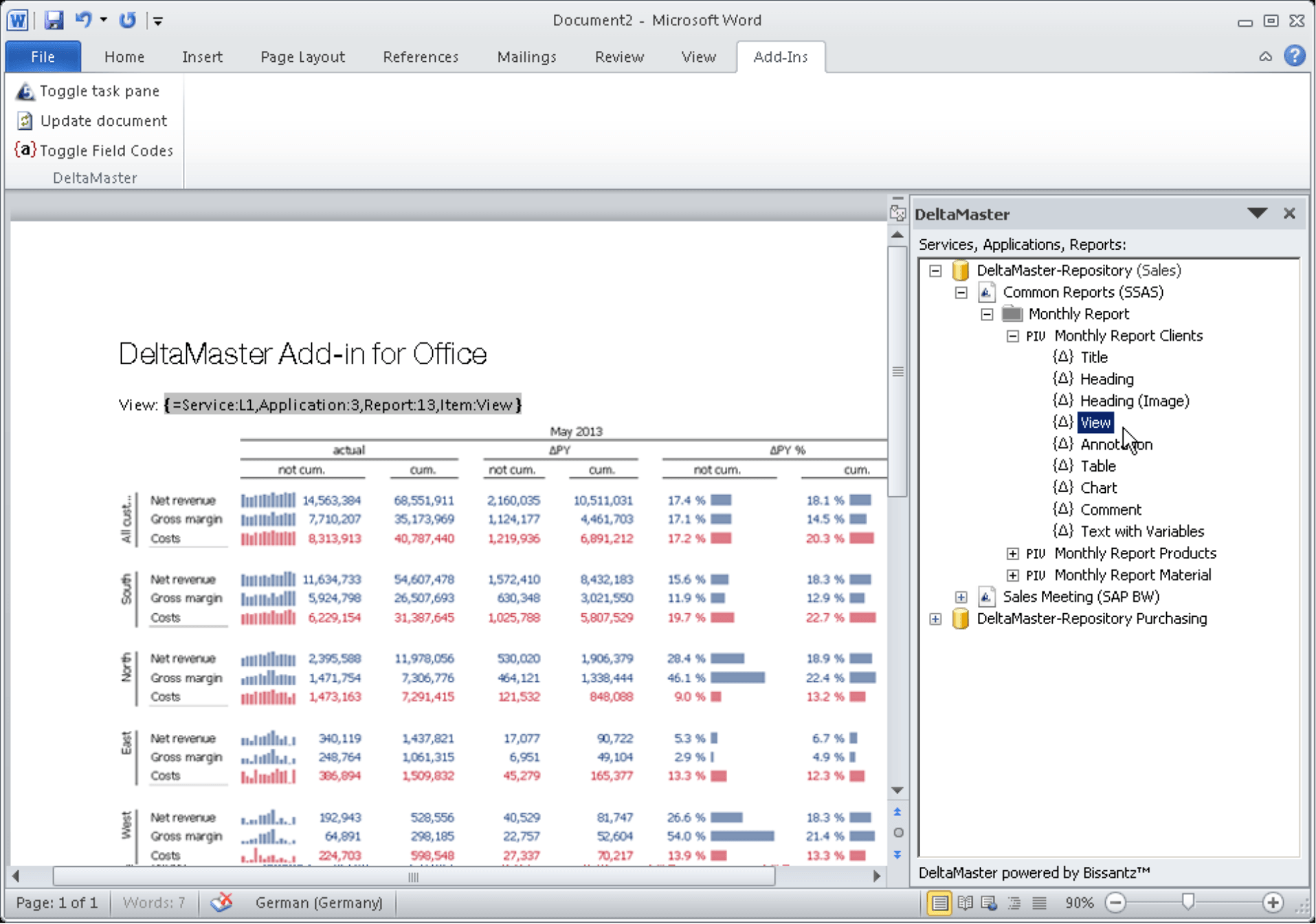Click Common Reports (SSAS) application icon
The width and height of the screenshot is (1316, 924).
click(987, 292)
